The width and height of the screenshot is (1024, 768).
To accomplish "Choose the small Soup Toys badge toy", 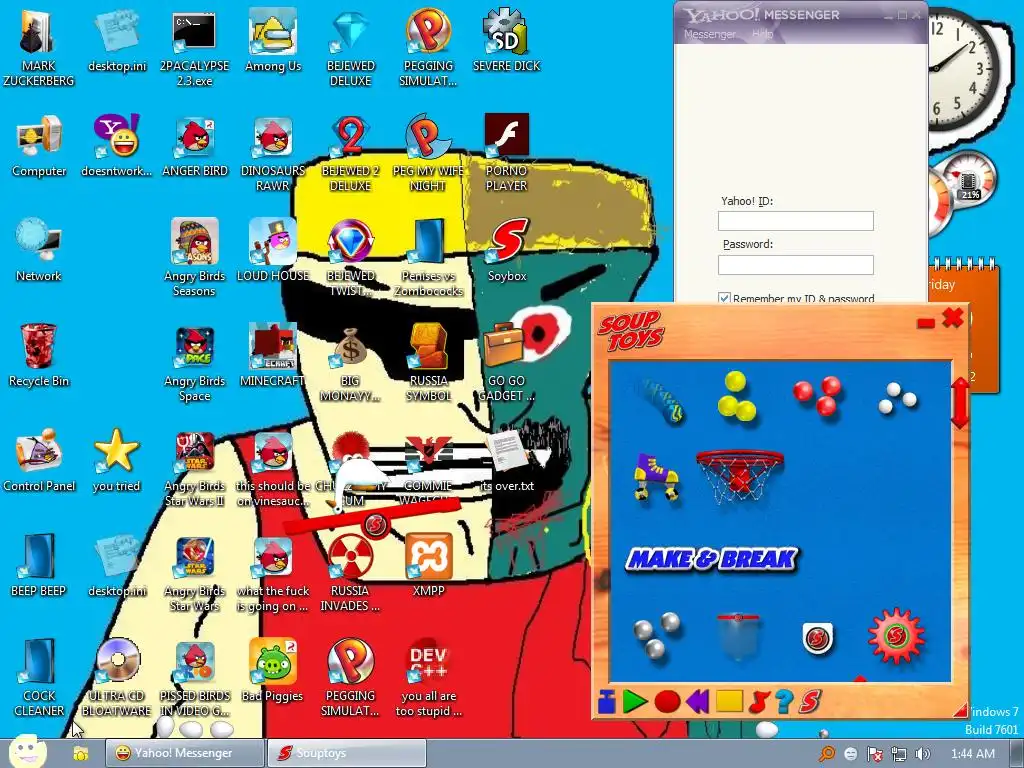I will pyautogui.click(x=817, y=637).
